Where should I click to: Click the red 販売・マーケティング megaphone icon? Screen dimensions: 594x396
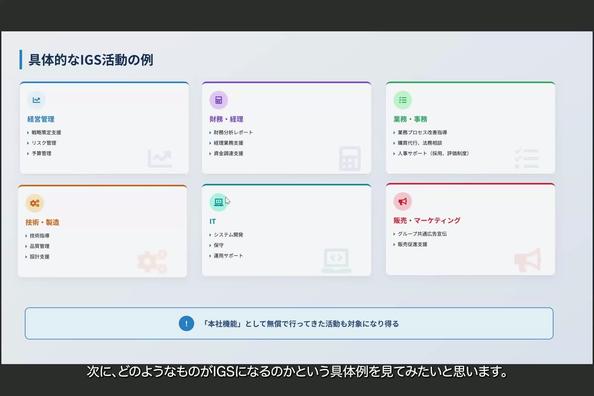pos(403,201)
